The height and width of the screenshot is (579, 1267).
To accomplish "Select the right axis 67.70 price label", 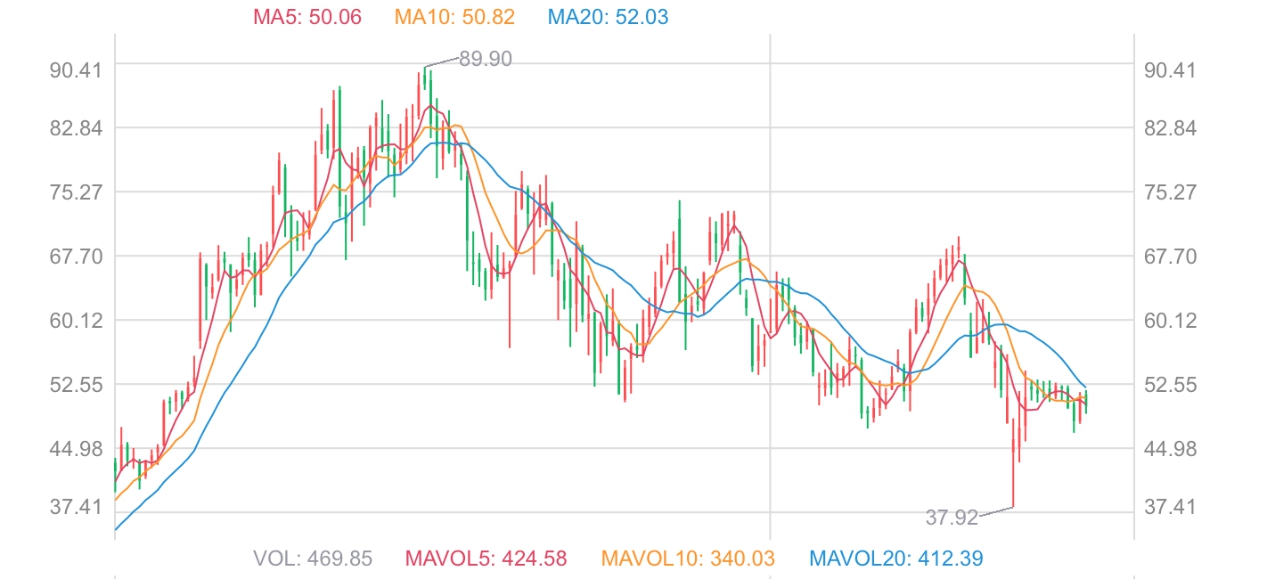I will [x=1169, y=256].
